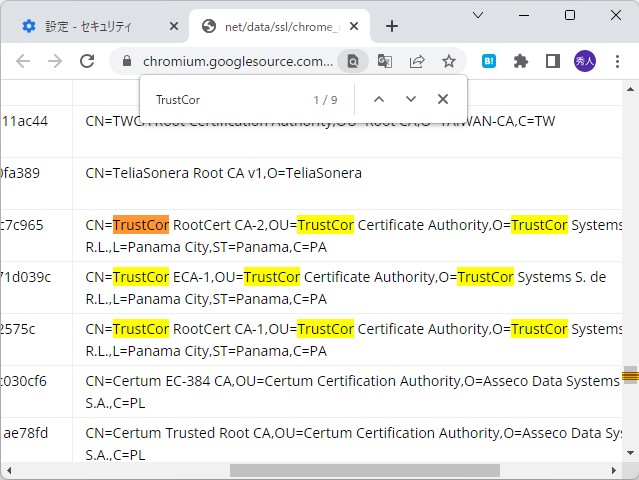Click the hash cell ending 1d039c
The image size is (639, 480).
tap(25, 277)
